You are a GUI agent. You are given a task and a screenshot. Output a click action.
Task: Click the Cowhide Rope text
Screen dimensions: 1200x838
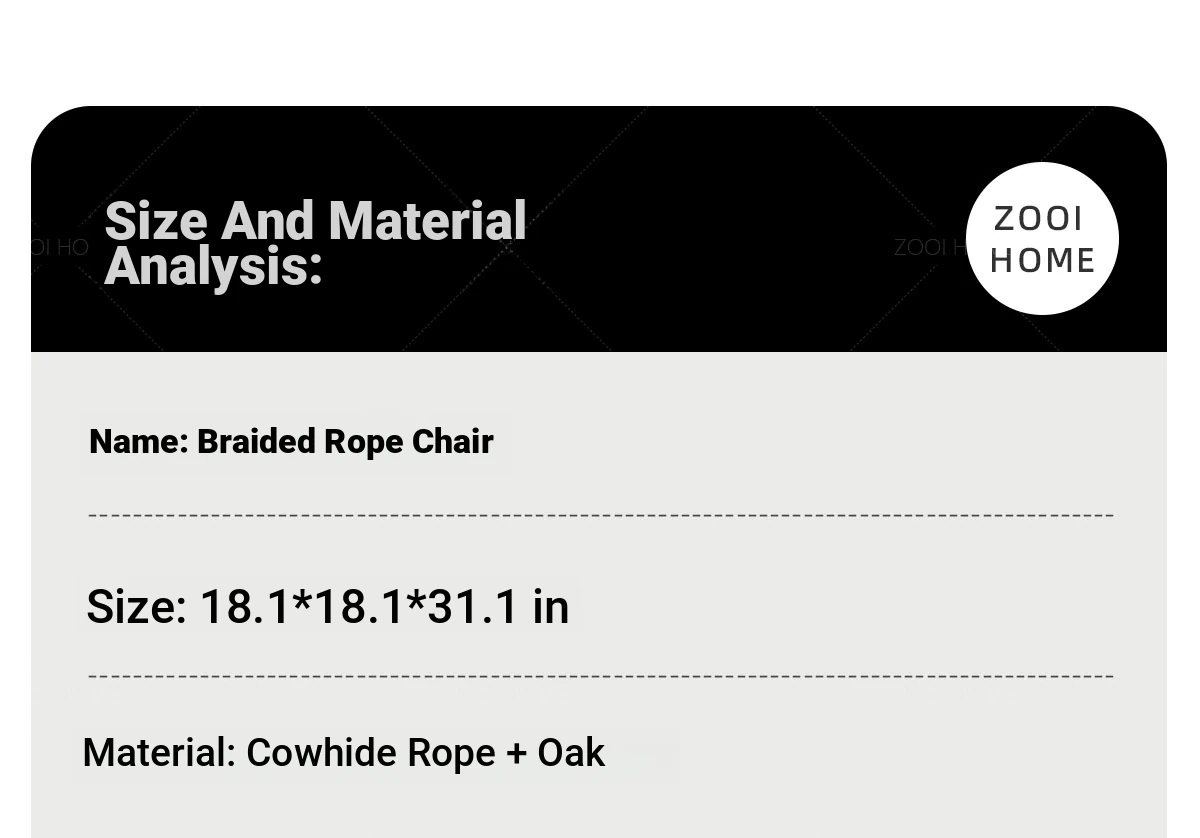[370, 753]
